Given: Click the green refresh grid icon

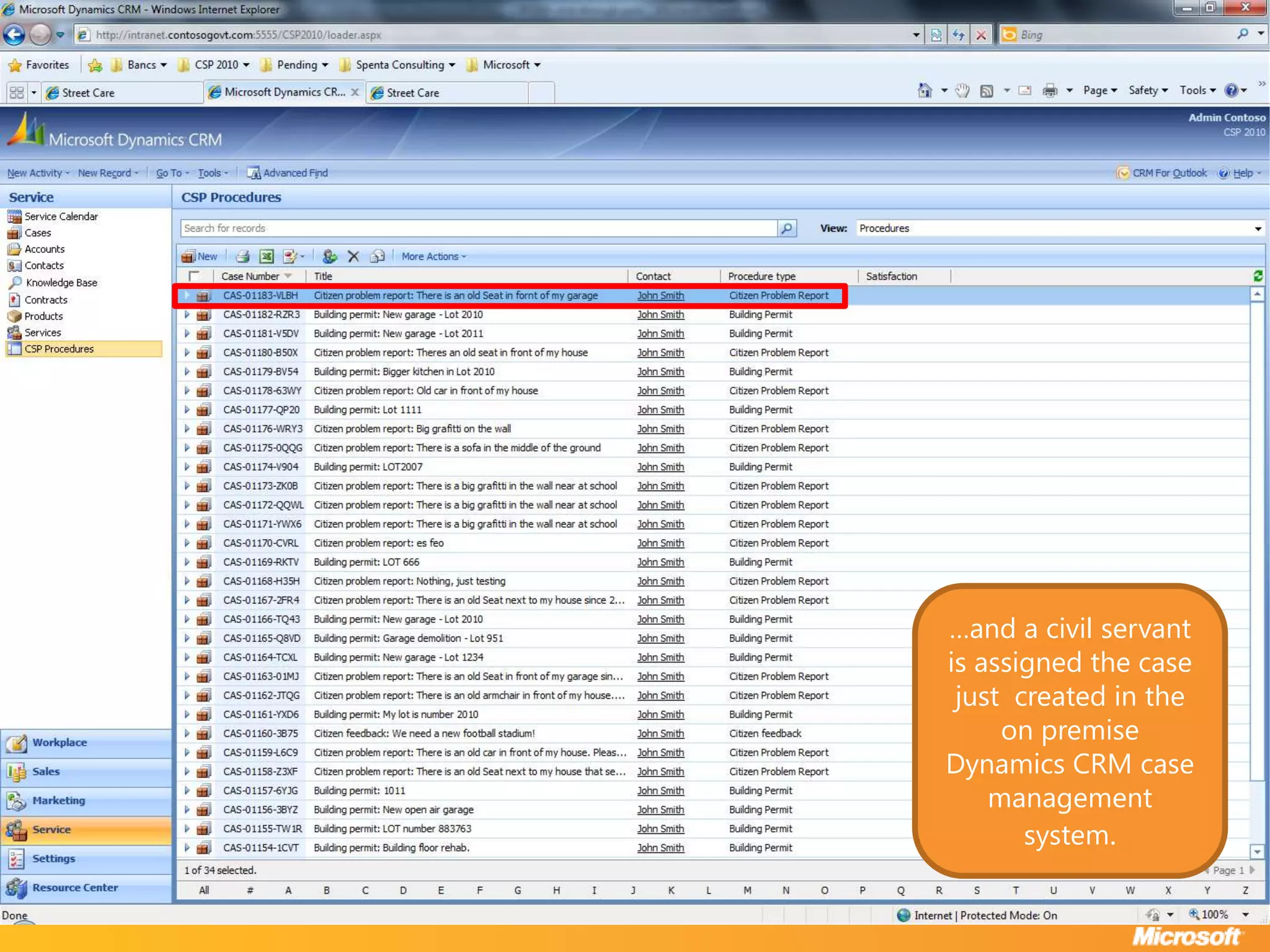Looking at the screenshot, I should [x=1258, y=276].
